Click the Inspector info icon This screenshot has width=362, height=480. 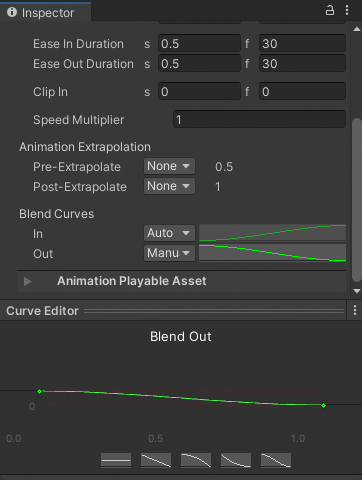pyautogui.click(x=12, y=12)
